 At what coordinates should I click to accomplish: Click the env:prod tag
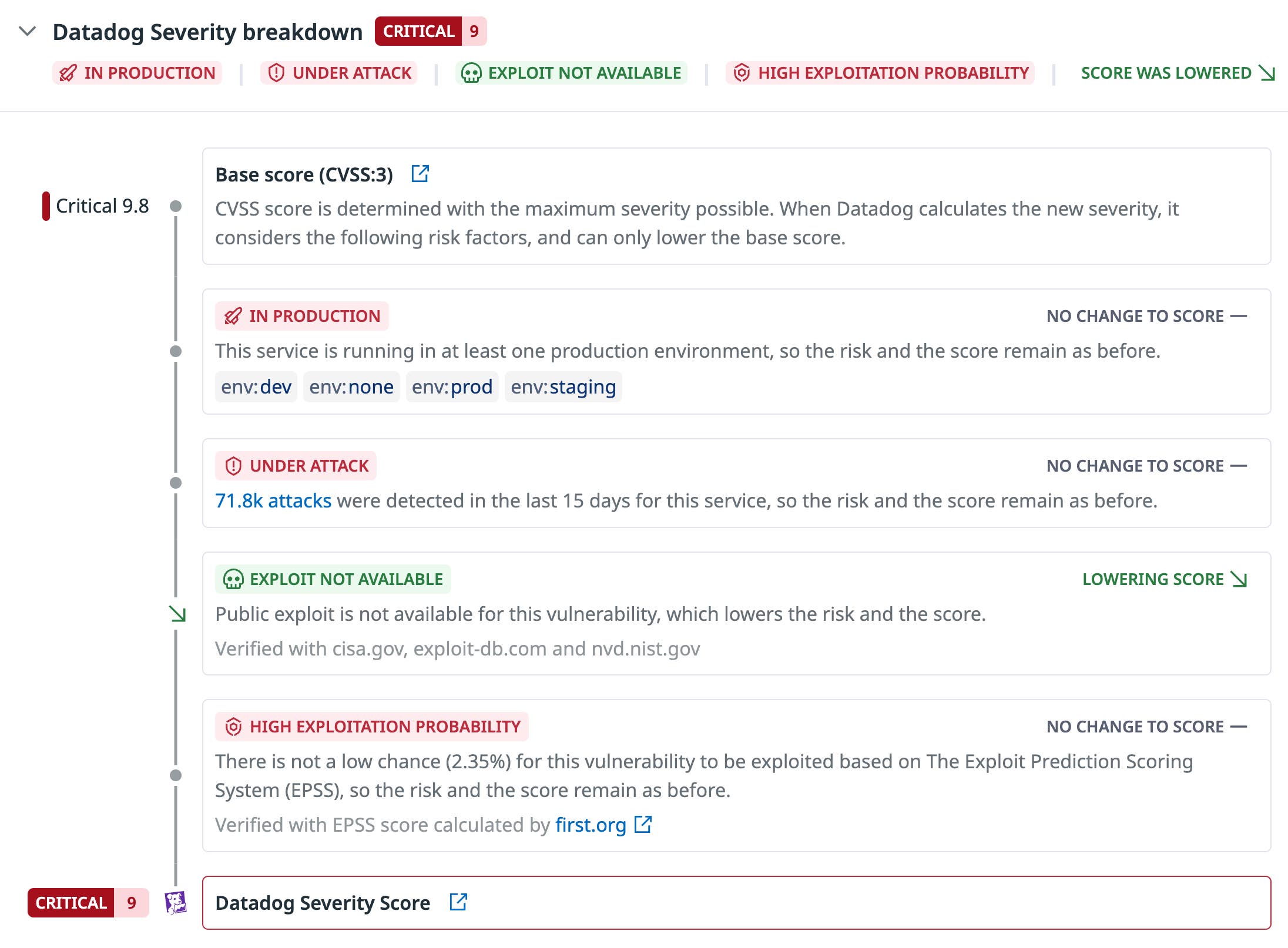(x=452, y=386)
